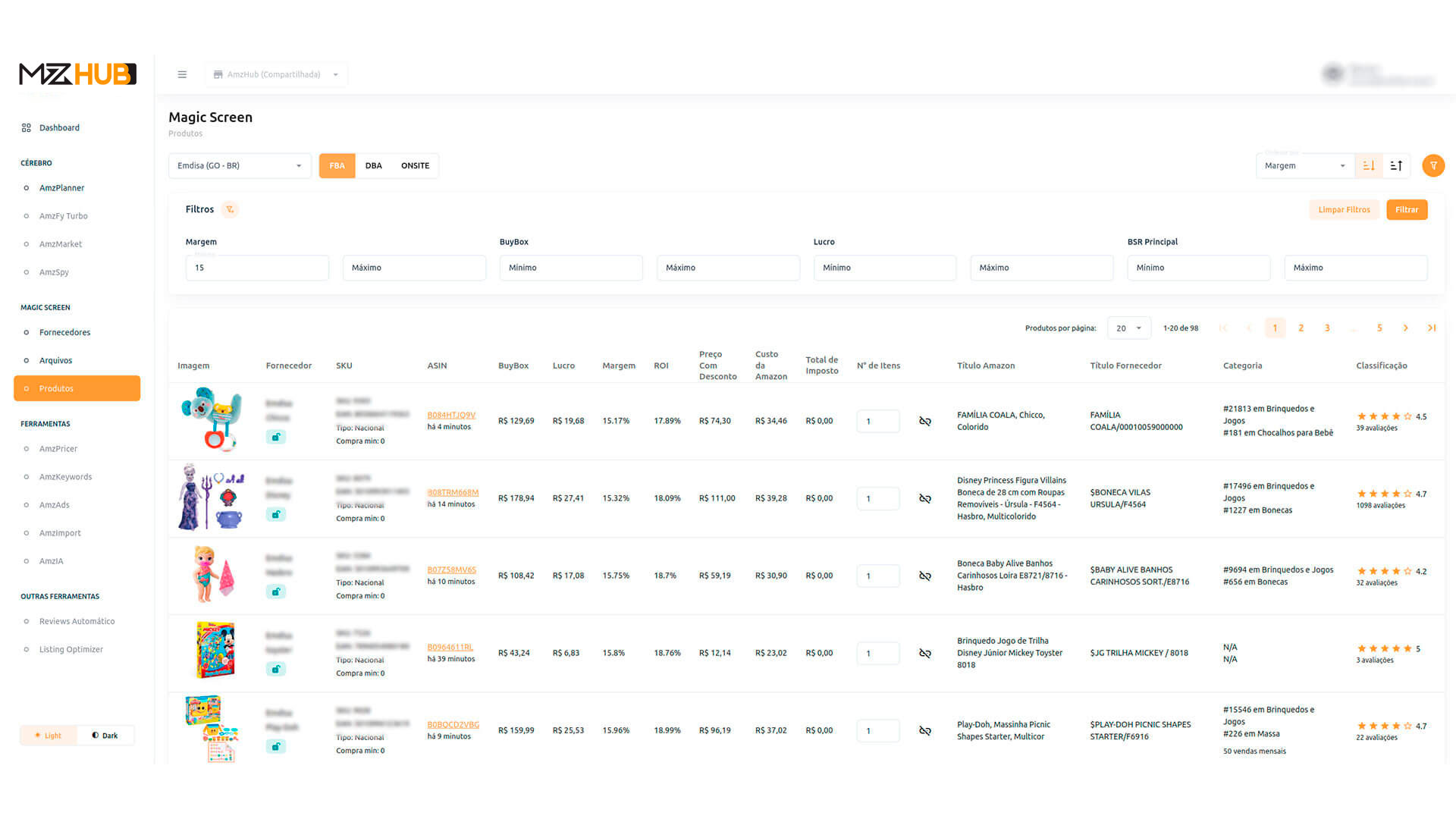Image resolution: width=1456 pixels, height=819 pixels.
Task: Click the lock icon under first product supplier
Action: point(276,437)
